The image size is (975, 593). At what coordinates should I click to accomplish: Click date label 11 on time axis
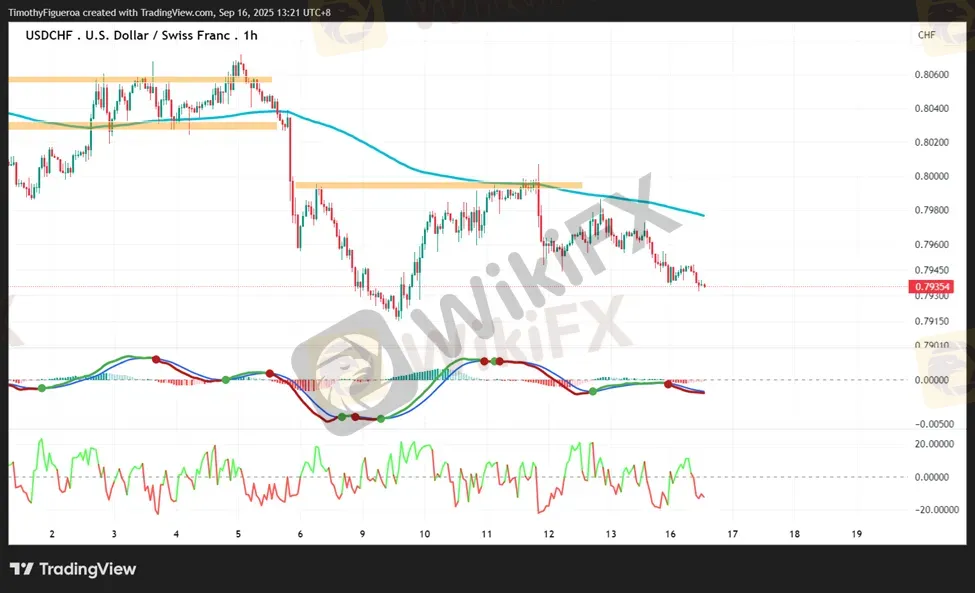coord(486,534)
